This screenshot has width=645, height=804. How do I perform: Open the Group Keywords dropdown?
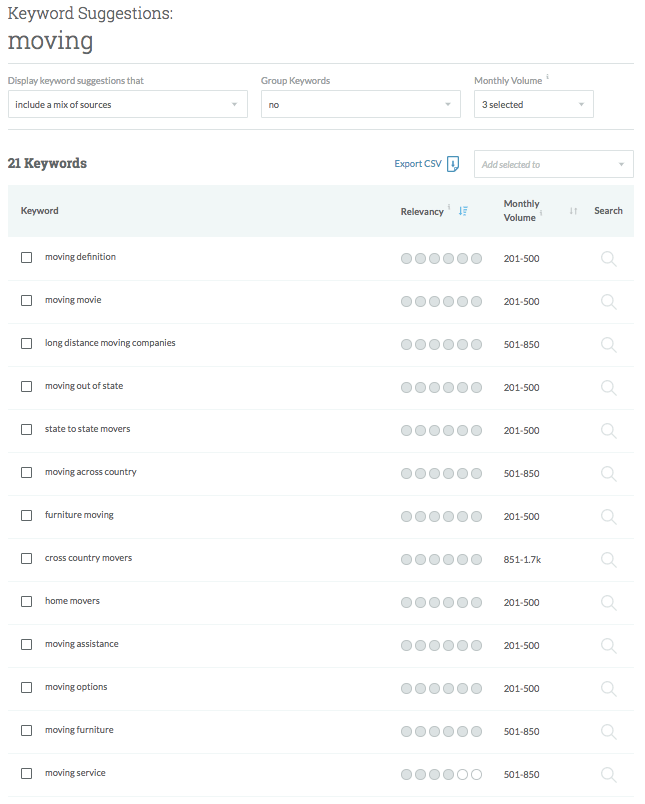pyautogui.click(x=360, y=105)
